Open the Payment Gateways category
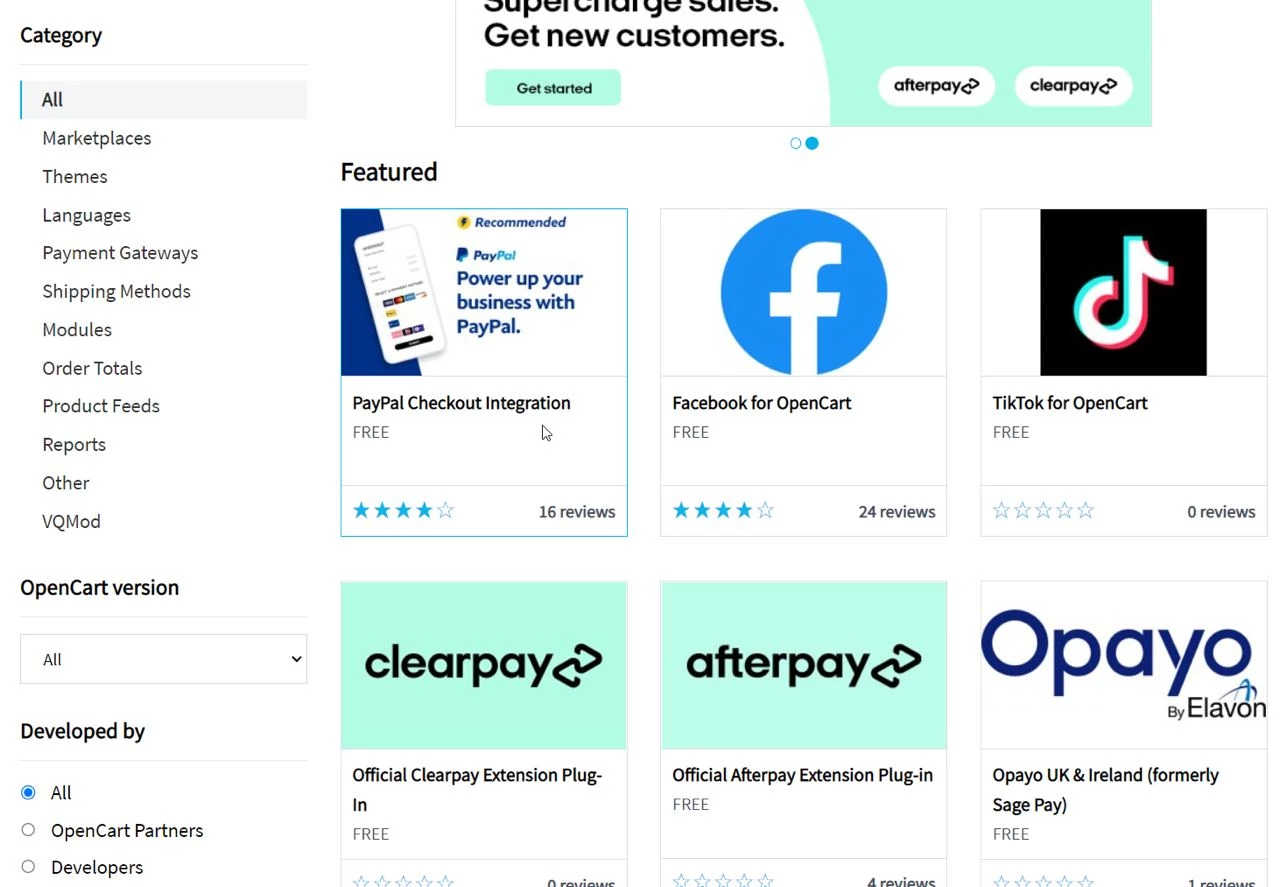1280x887 pixels. pos(120,253)
